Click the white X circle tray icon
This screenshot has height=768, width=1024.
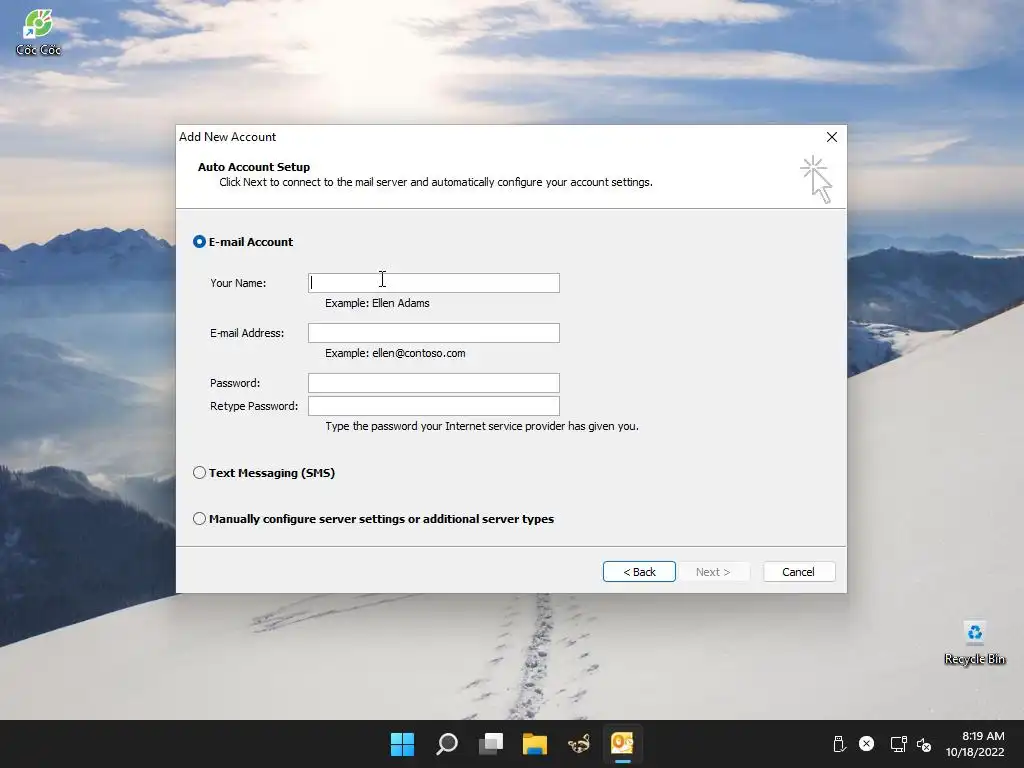tap(867, 744)
